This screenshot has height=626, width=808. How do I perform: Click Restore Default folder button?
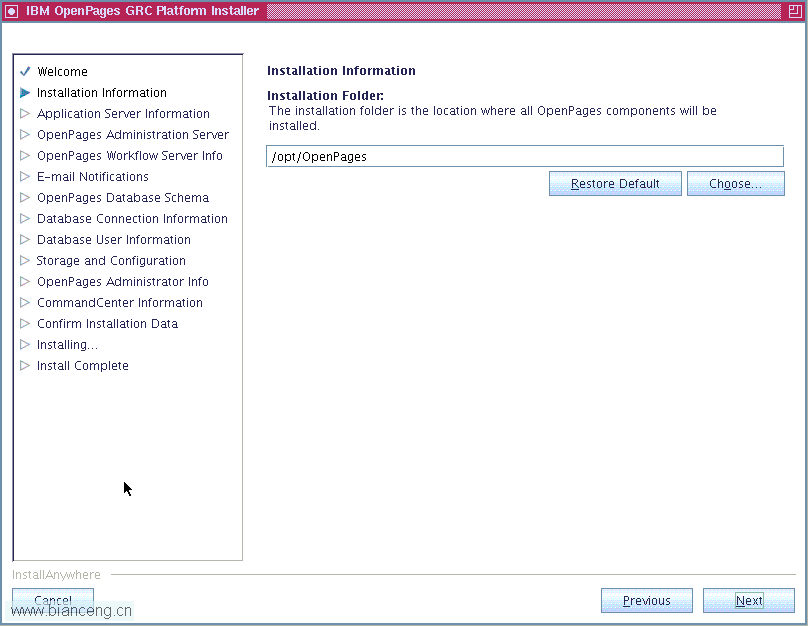click(615, 184)
